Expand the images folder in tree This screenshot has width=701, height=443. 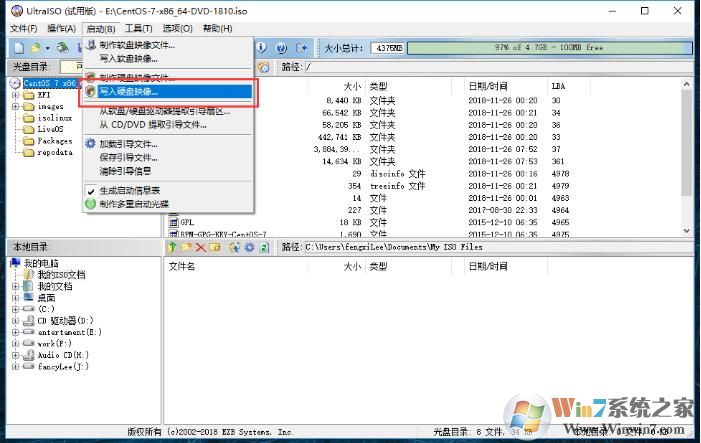[15, 107]
